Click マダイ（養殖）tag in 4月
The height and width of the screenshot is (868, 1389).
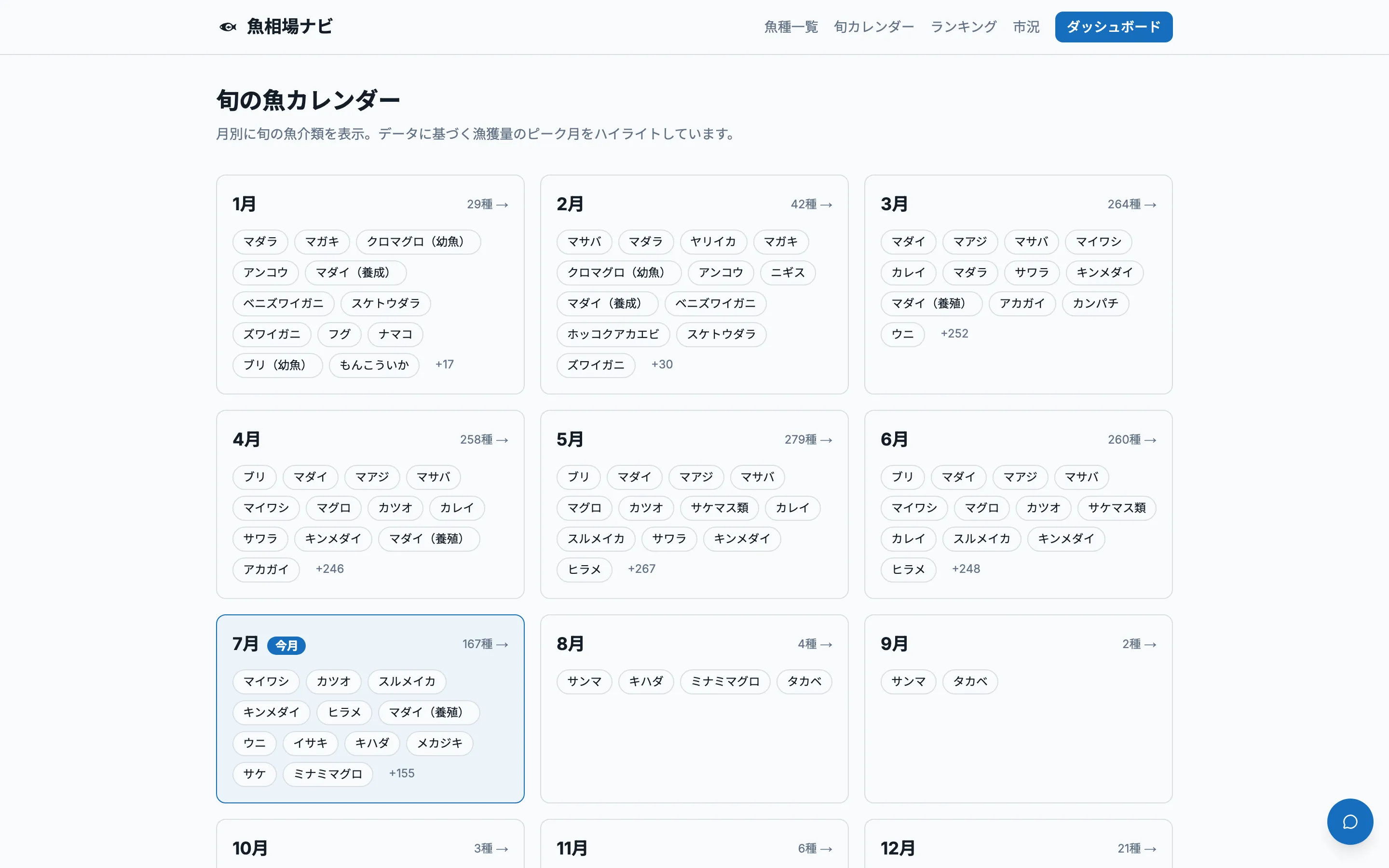coord(429,539)
